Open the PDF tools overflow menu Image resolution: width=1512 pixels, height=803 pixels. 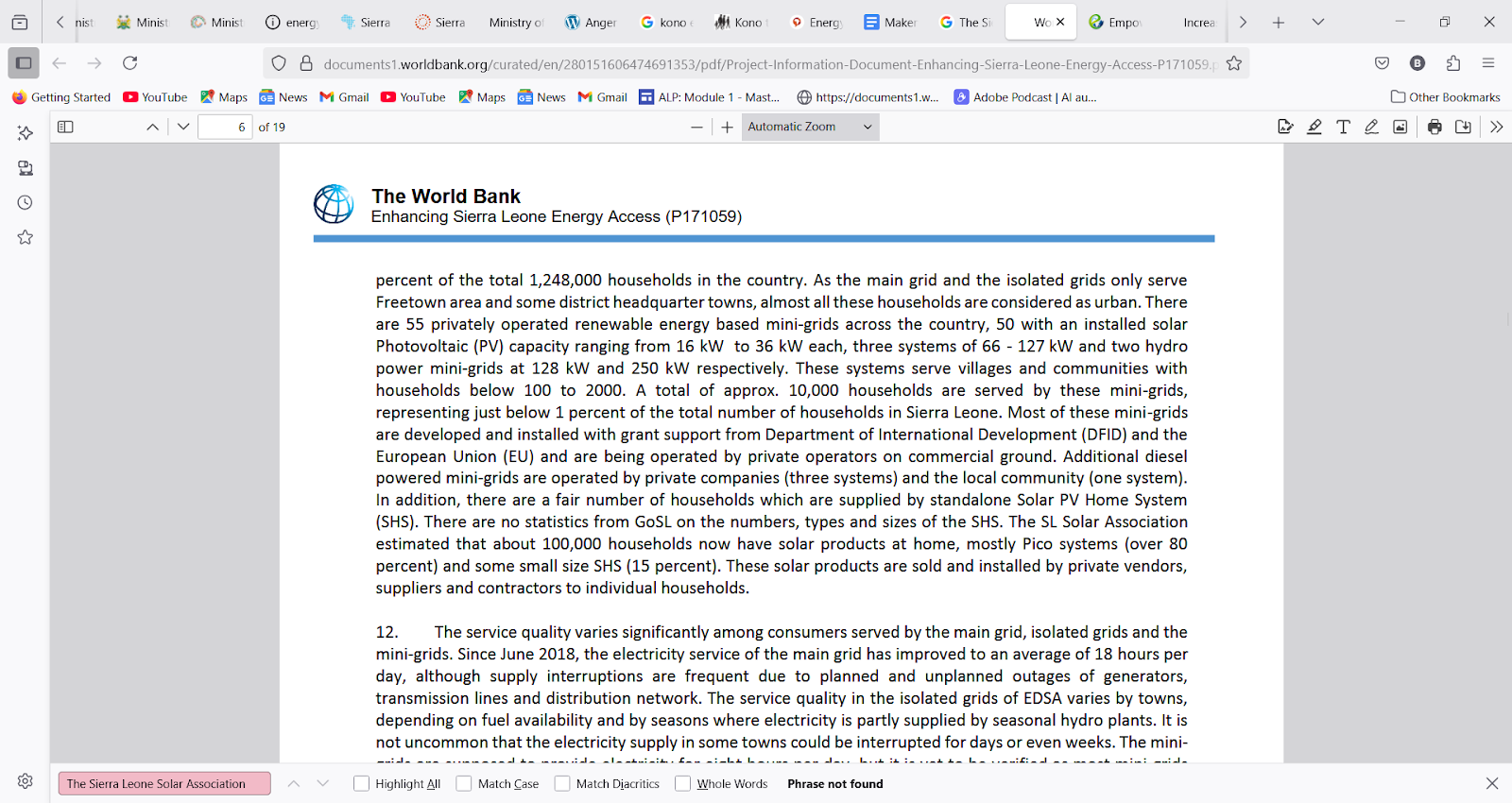click(1496, 127)
